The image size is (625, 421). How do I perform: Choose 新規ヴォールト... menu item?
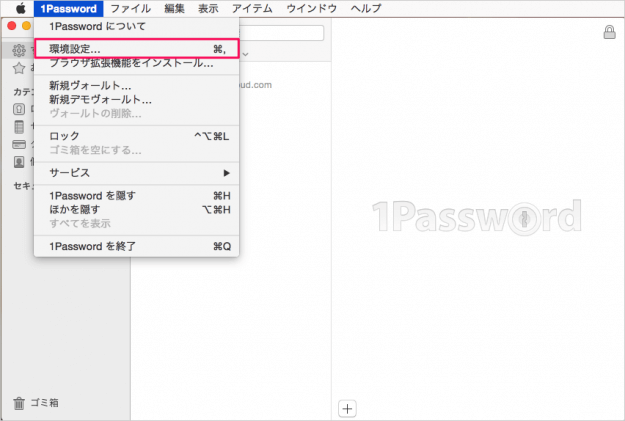click(x=90, y=86)
